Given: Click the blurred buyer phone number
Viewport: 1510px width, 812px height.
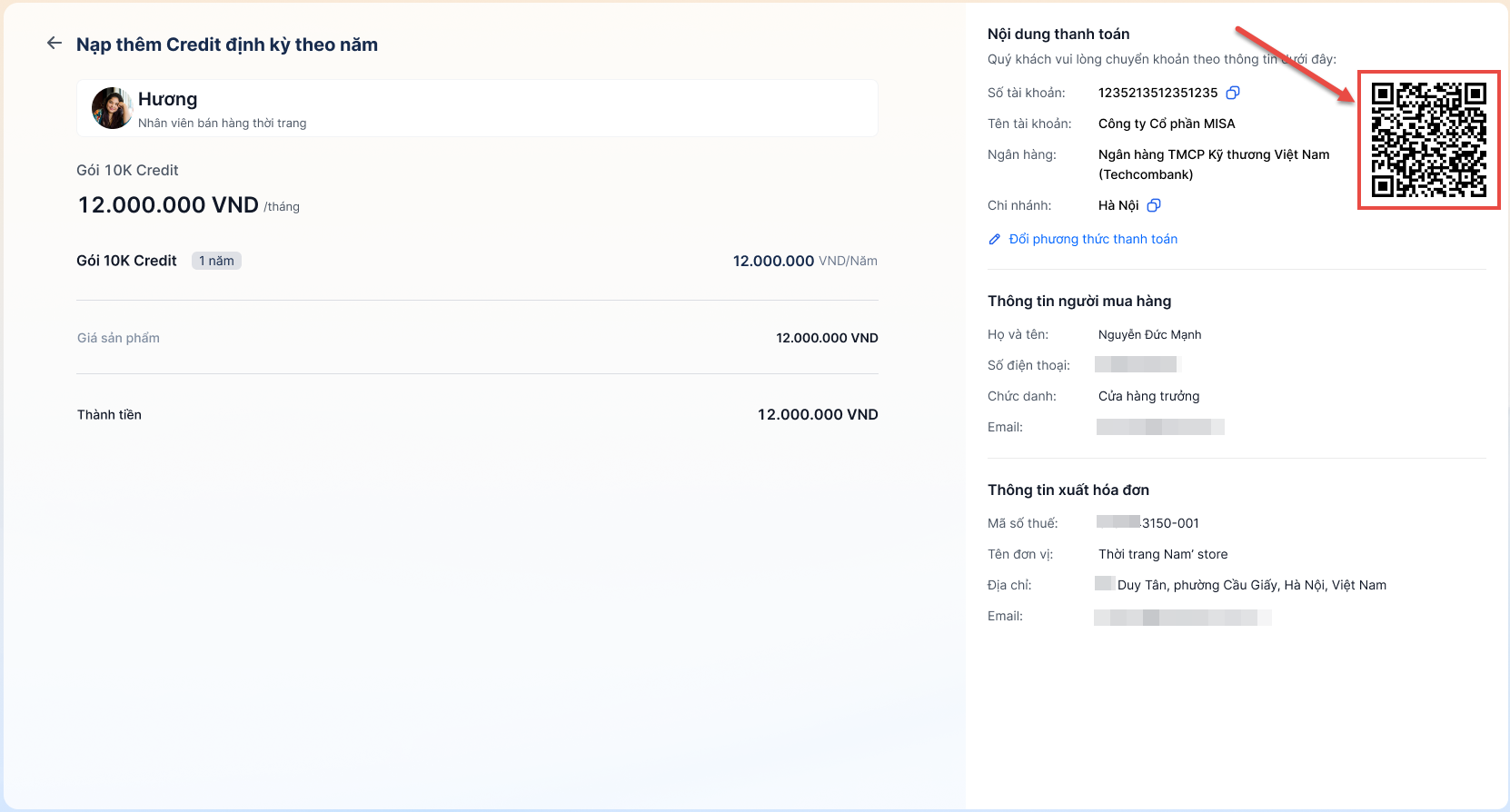Looking at the screenshot, I should tap(1136, 364).
